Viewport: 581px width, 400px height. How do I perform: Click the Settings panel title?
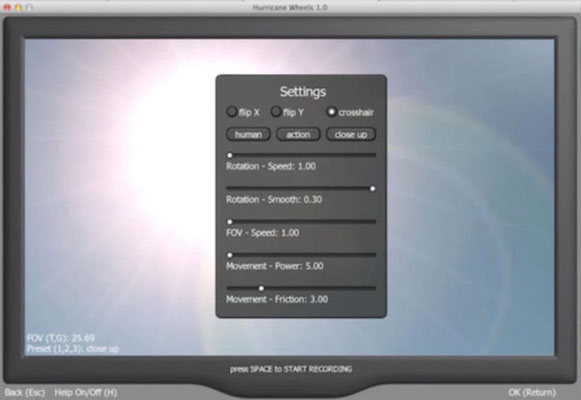point(303,92)
